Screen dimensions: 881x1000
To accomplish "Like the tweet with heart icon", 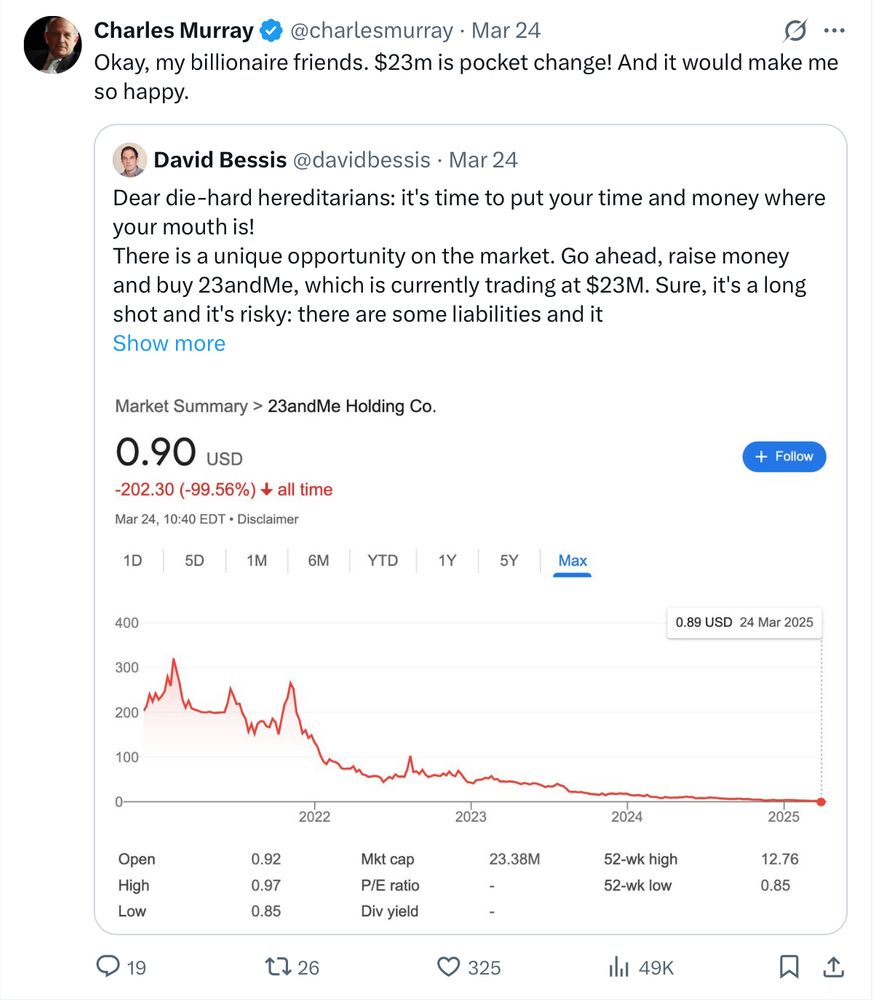I will [449, 966].
